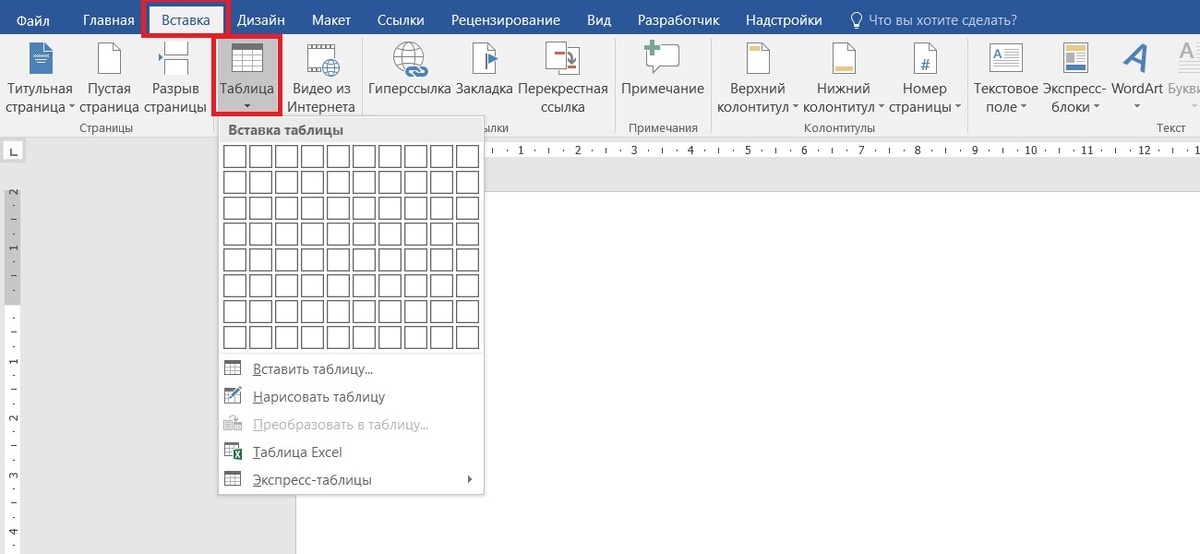The width and height of the screenshot is (1200, 554).
Task: Insert a cover page via Титульная страница
Action: click(x=41, y=76)
